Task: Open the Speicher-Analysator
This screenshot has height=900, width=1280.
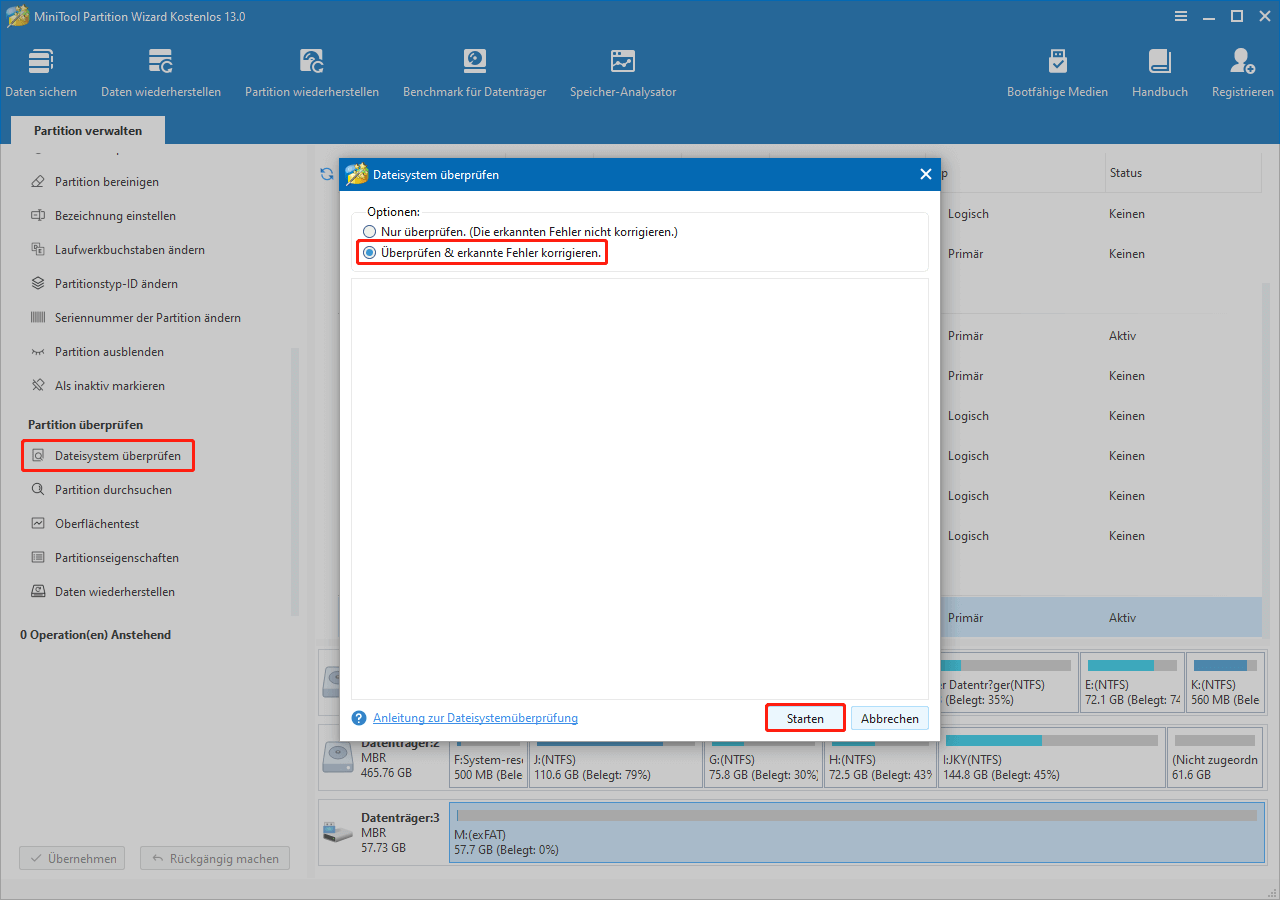Action: click(622, 70)
